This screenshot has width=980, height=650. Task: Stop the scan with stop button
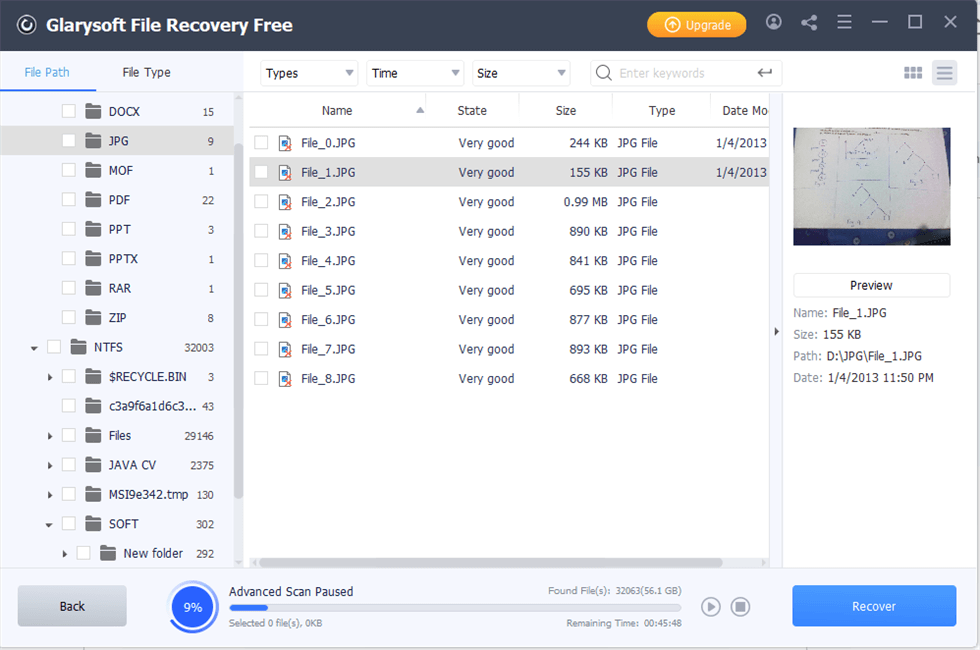coord(740,606)
